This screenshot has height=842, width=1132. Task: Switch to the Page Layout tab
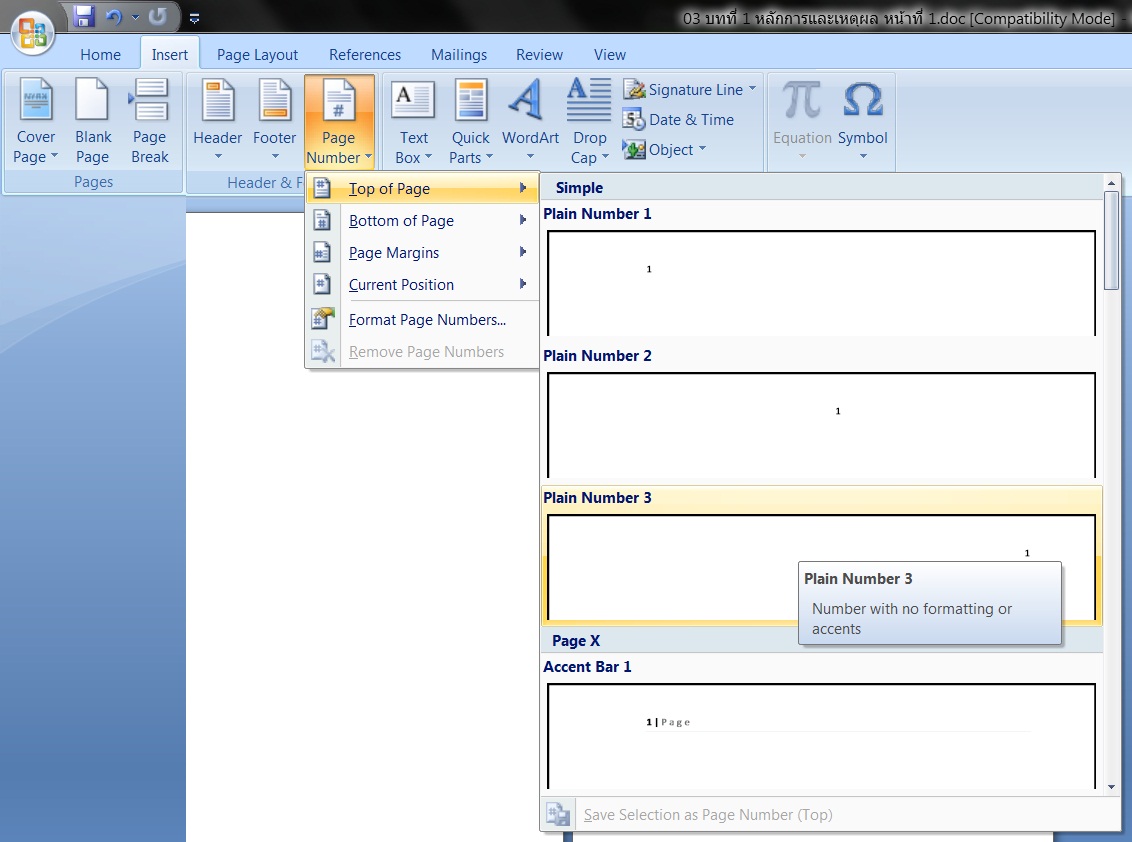257,55
